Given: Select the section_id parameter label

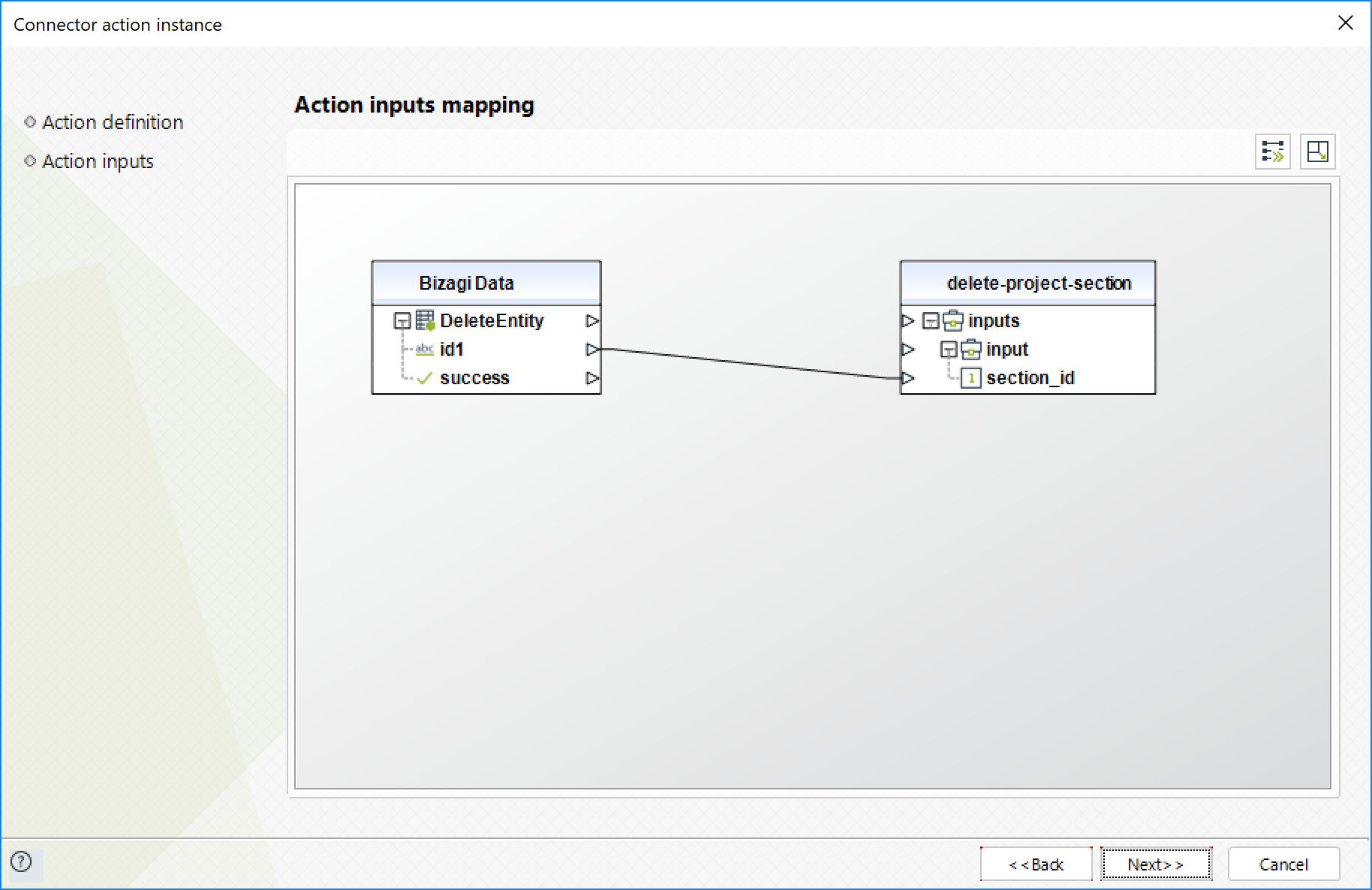Looking at the screenshot, I should coord(1031,378).
